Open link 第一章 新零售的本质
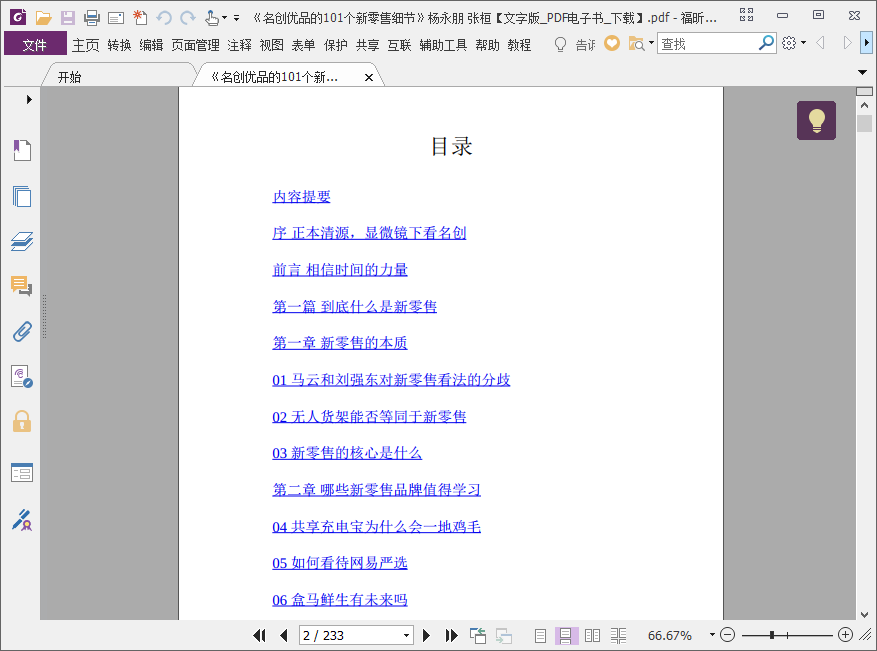The image size is (877, 651). [340, 343]
